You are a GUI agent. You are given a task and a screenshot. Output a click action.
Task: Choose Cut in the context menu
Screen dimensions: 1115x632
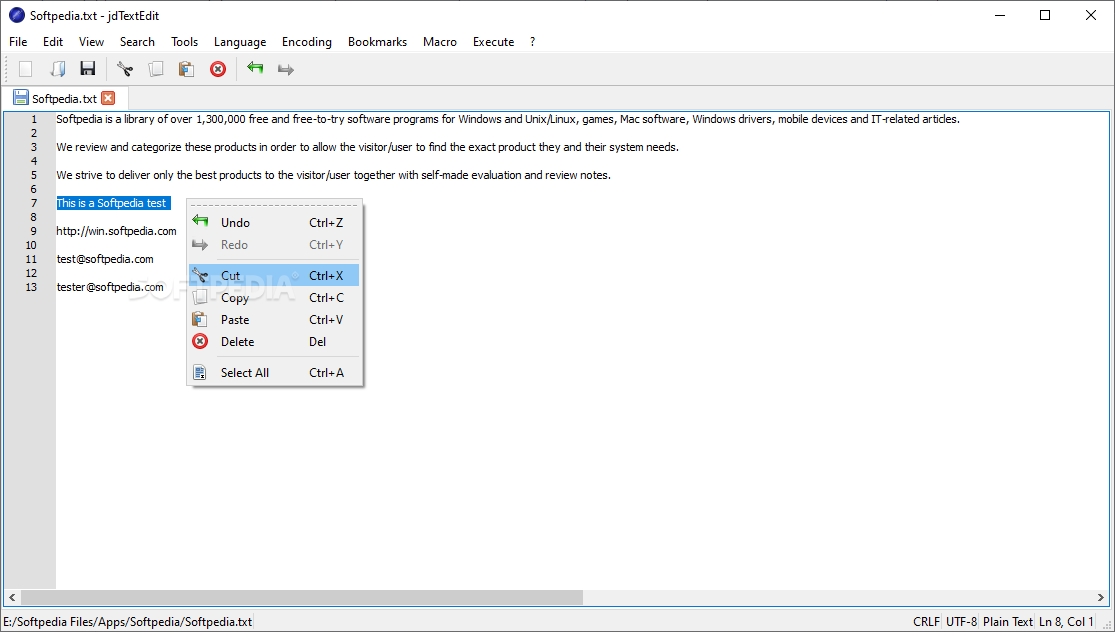point(274,275)
